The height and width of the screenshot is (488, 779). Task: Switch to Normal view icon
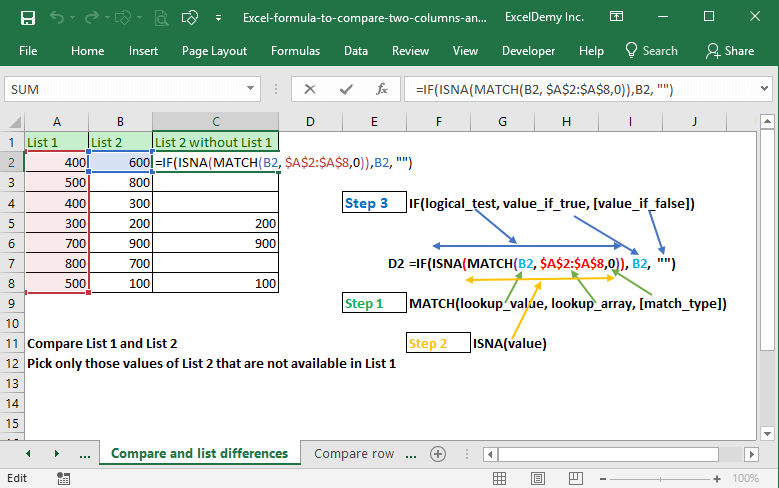[499, 479]
